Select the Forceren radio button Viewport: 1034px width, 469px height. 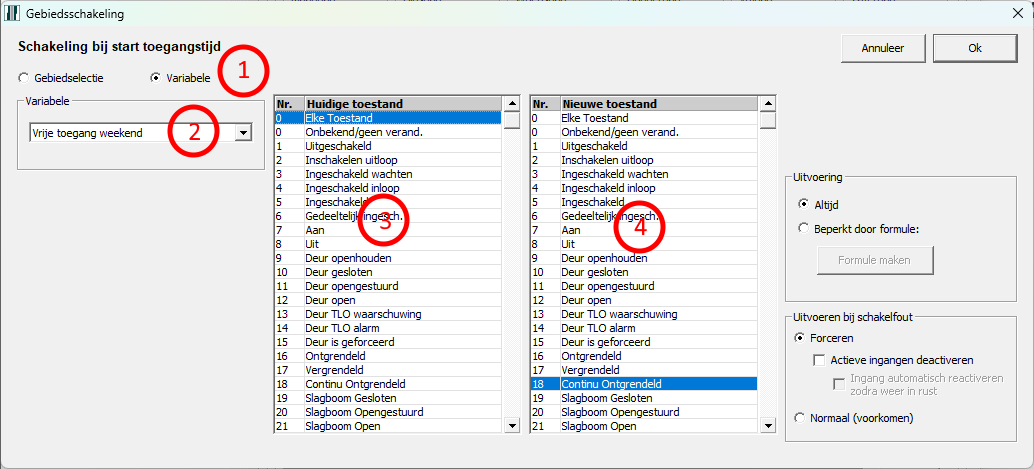(799, 338)
